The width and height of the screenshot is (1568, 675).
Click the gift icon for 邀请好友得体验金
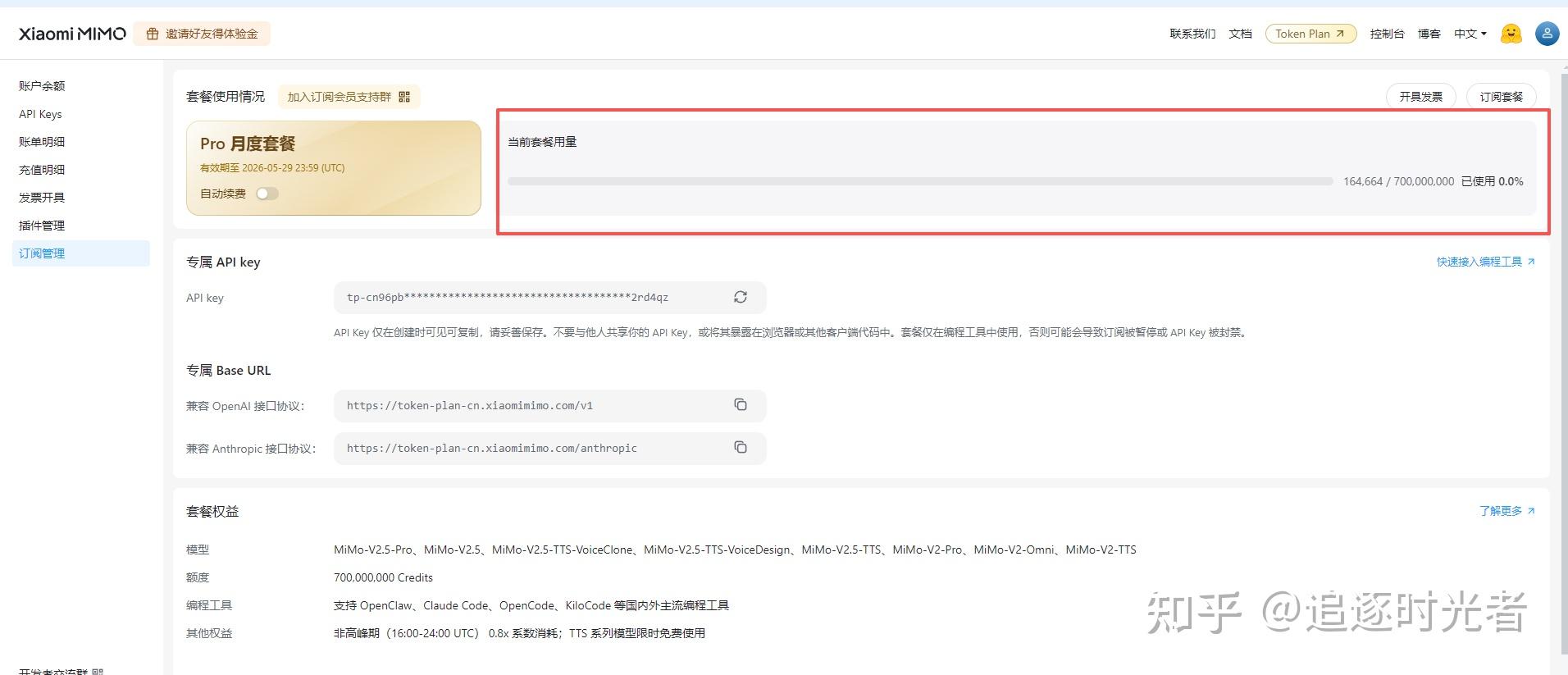[152, 34]
